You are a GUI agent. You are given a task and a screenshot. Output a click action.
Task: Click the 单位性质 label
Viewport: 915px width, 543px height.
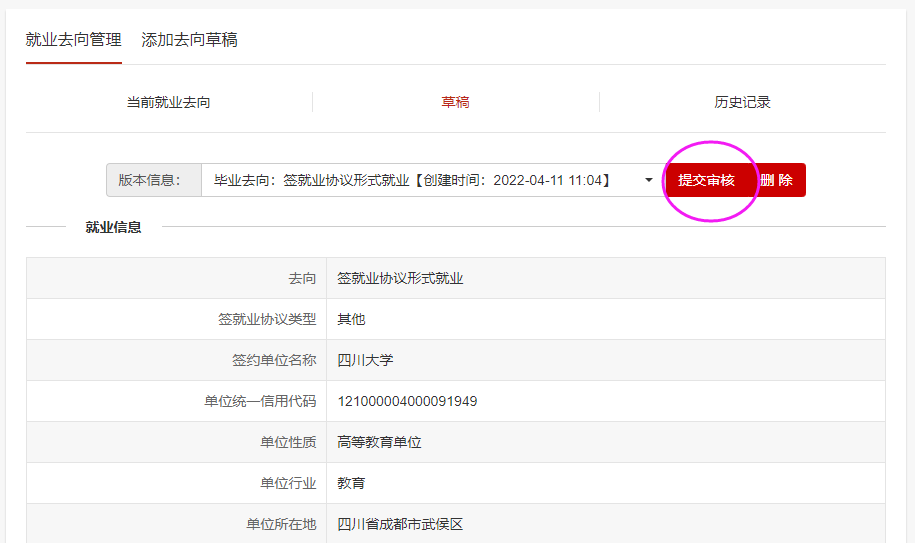[288, 442]
